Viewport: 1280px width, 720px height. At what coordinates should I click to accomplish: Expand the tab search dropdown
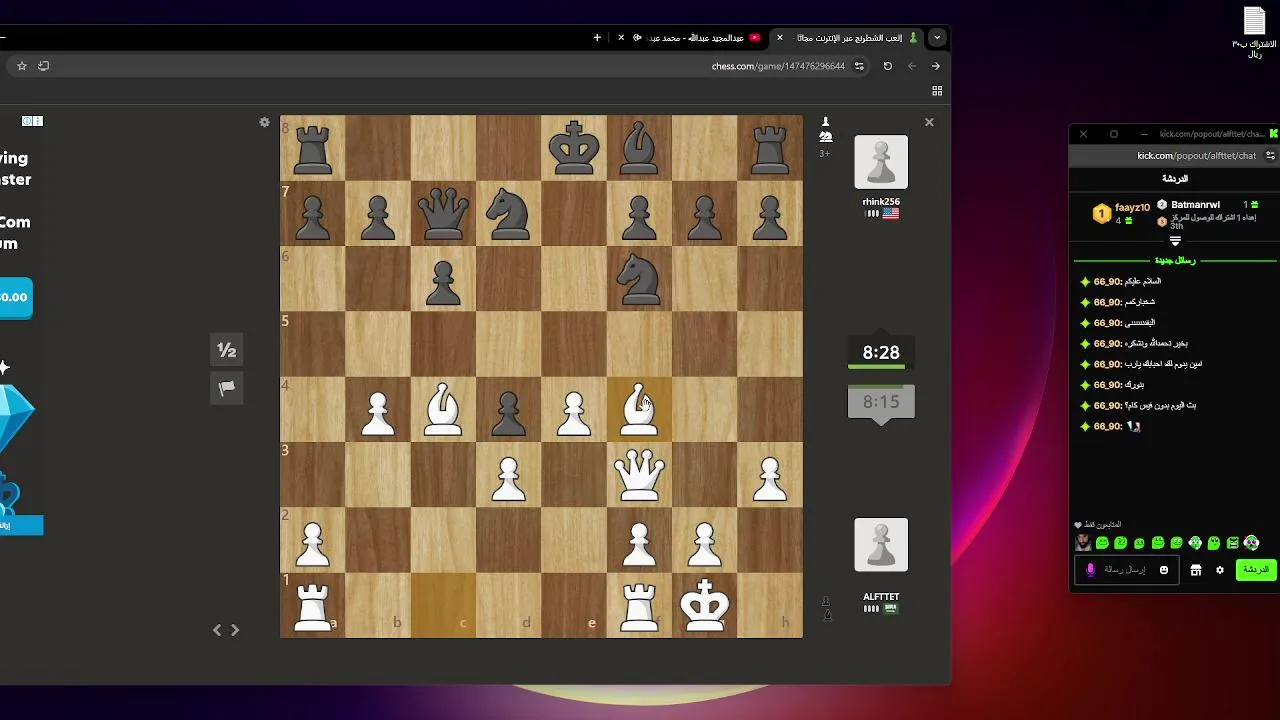[937, 38]
